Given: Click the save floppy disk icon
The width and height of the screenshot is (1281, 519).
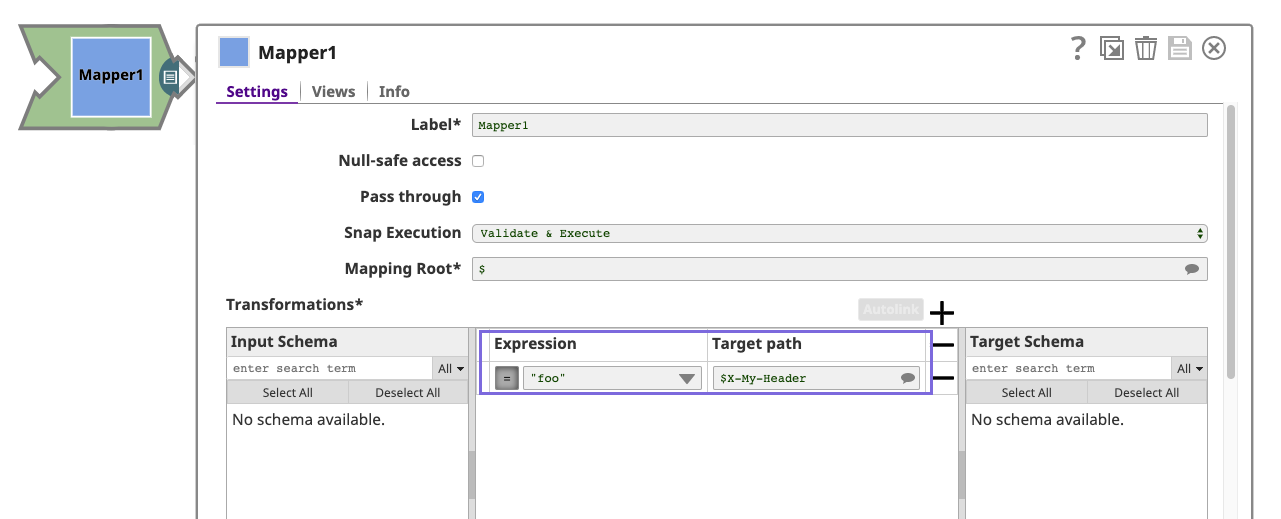Looking at the screenshot, I should (x=1180, y=48).
